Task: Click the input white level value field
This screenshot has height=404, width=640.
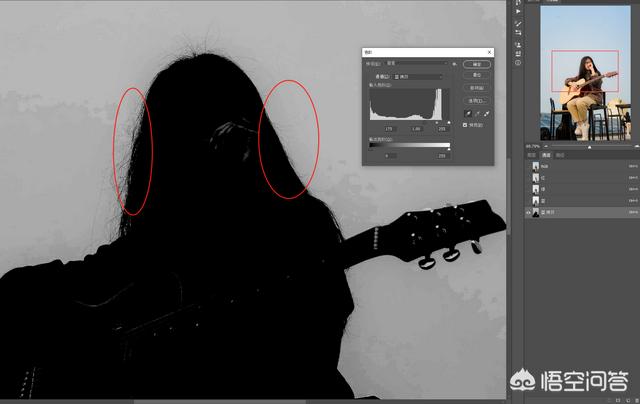Action: tap(443, 128)
